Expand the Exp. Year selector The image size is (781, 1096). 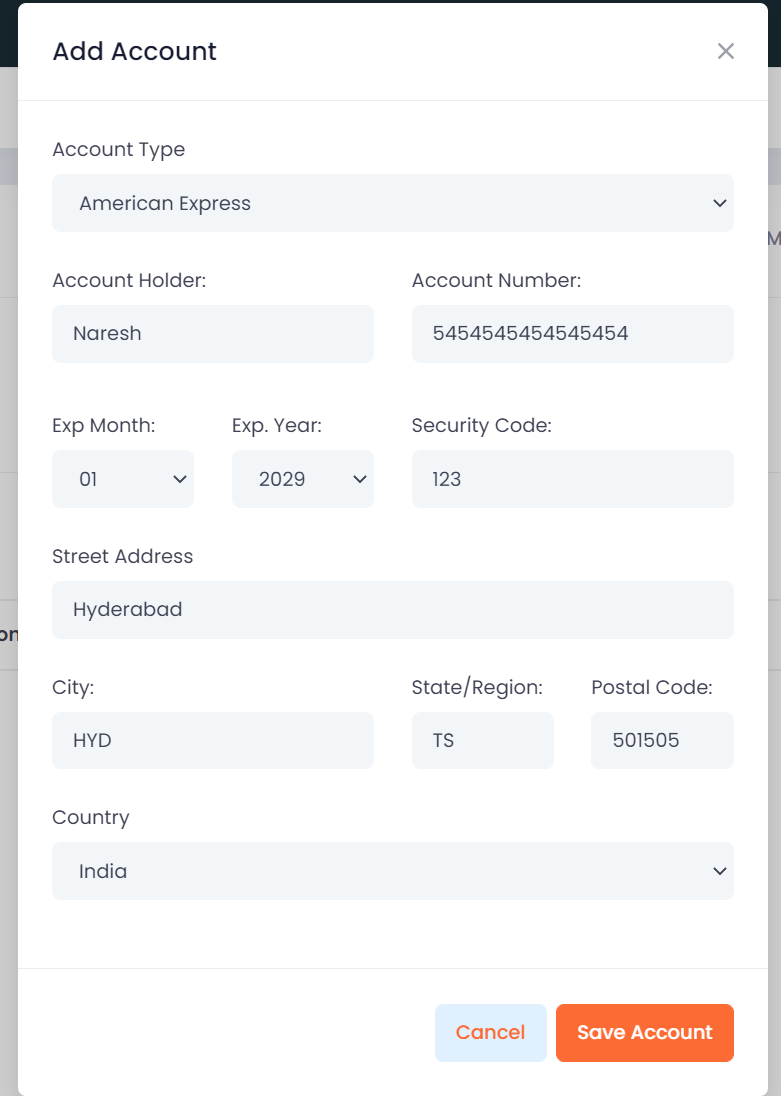click(303, 479)
